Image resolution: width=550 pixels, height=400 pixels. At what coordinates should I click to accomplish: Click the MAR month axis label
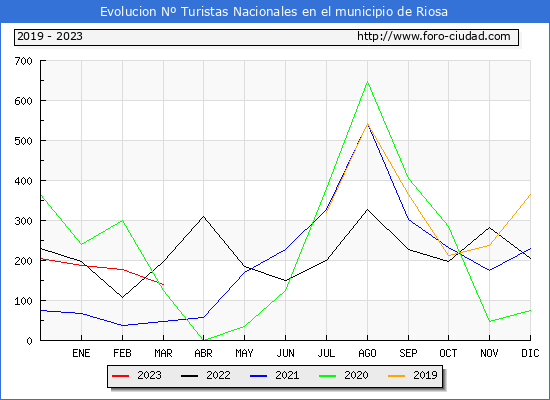click(x=163, y=353)
